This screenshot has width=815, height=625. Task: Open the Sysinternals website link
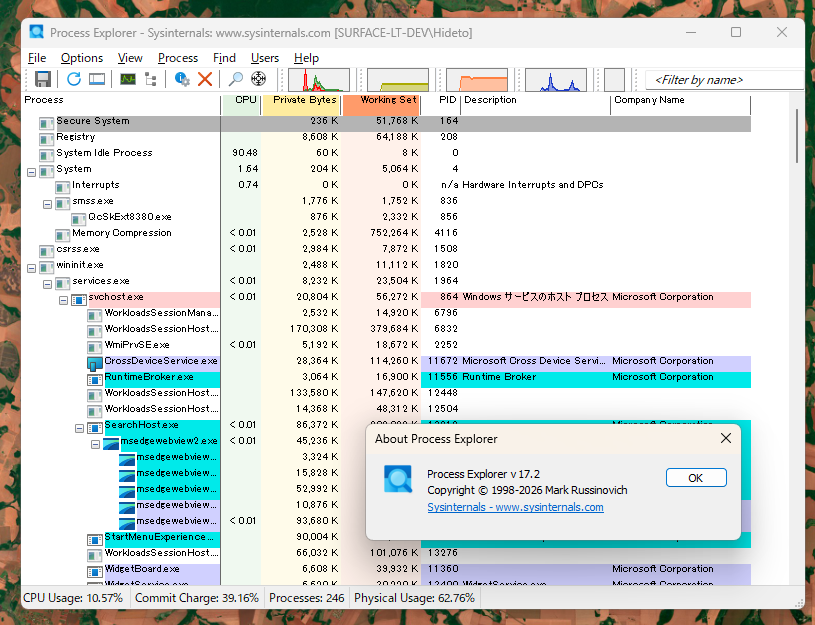coord(515,507)
